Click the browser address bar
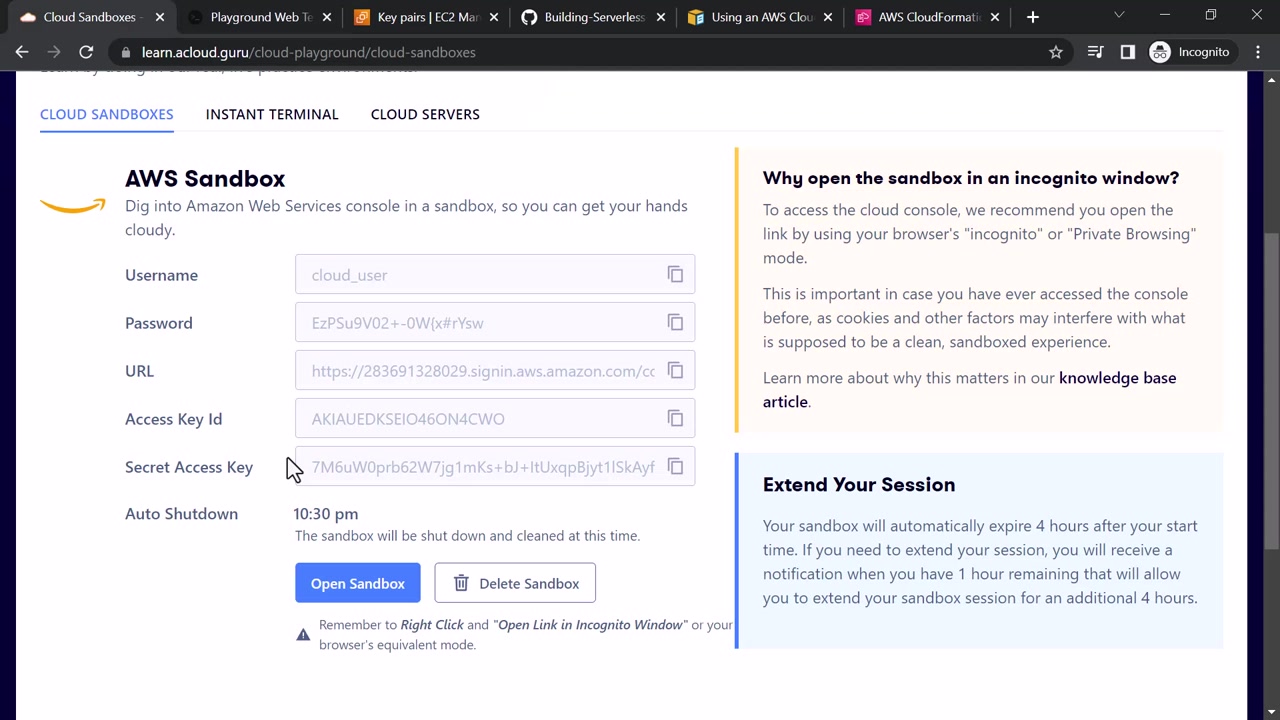 tap(590, 52)
